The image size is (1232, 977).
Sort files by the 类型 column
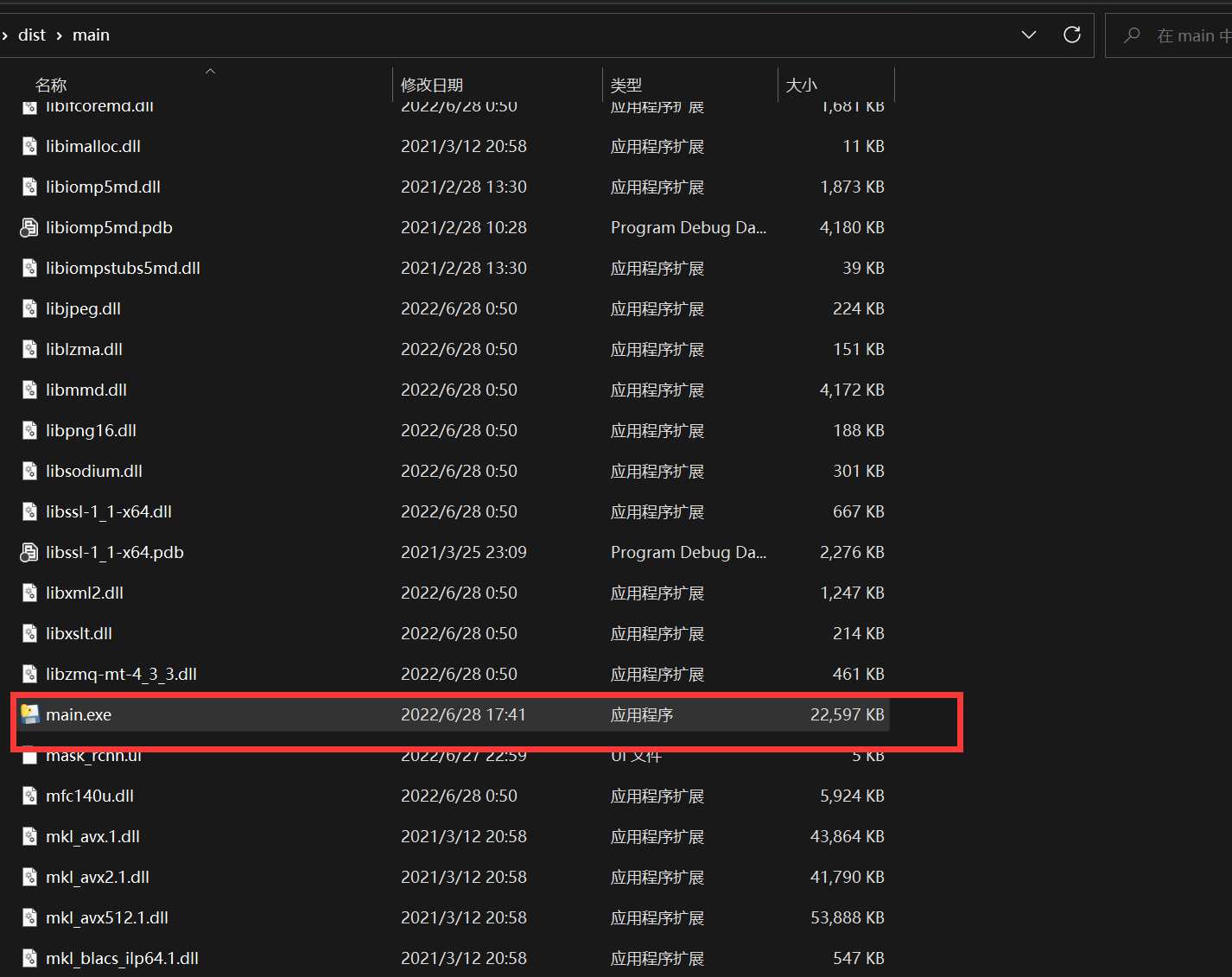tap(626, 85)
